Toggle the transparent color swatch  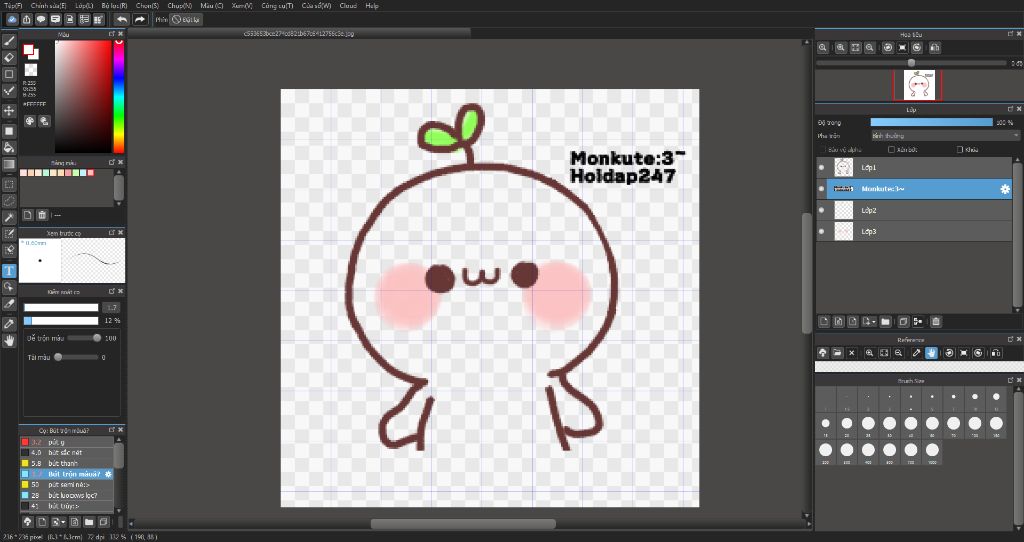tap(30, 69)
